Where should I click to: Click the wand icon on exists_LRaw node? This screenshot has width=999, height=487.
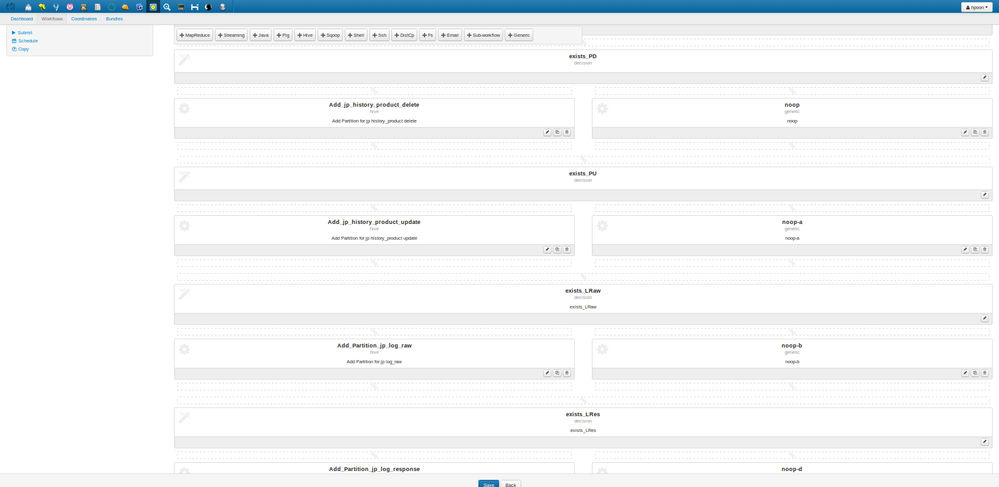point(184,294)
